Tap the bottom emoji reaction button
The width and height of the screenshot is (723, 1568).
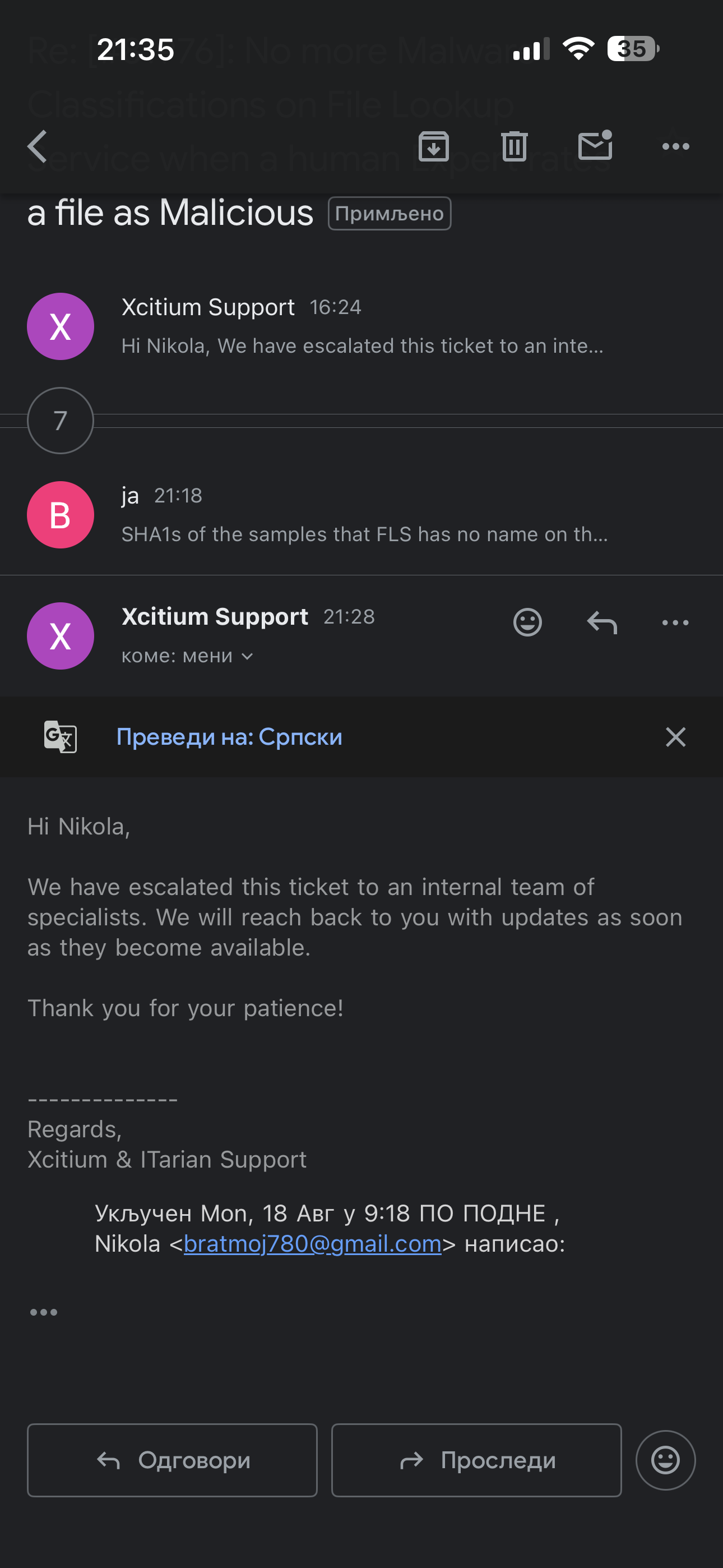pos(665,1460)
